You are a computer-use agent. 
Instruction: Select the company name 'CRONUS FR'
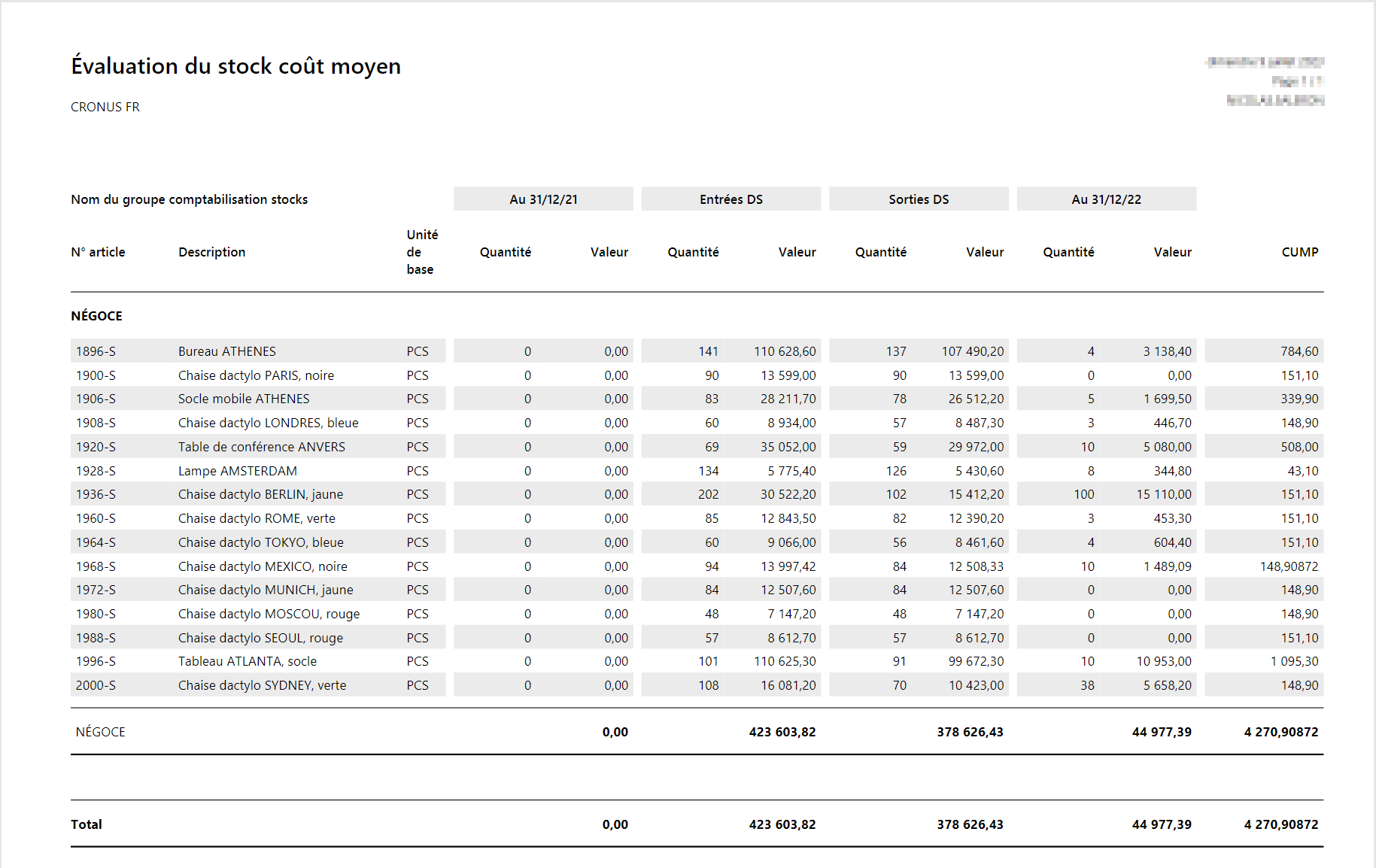click(105, 107)
